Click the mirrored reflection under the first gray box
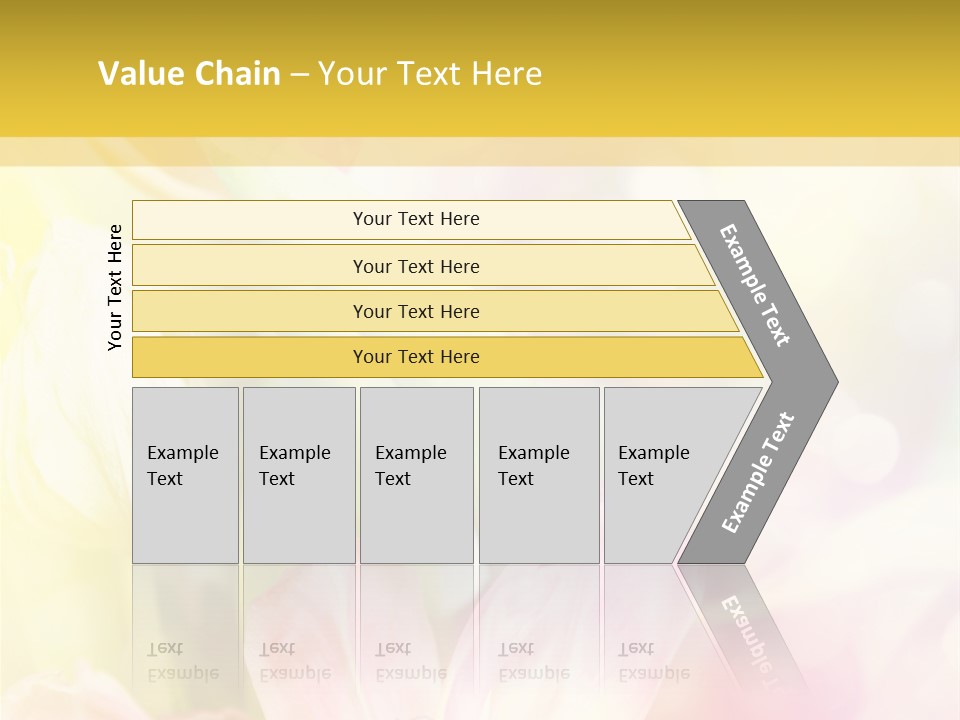This screenshot has height=720, width=960. pyautogui.click(x=185, y=640)
